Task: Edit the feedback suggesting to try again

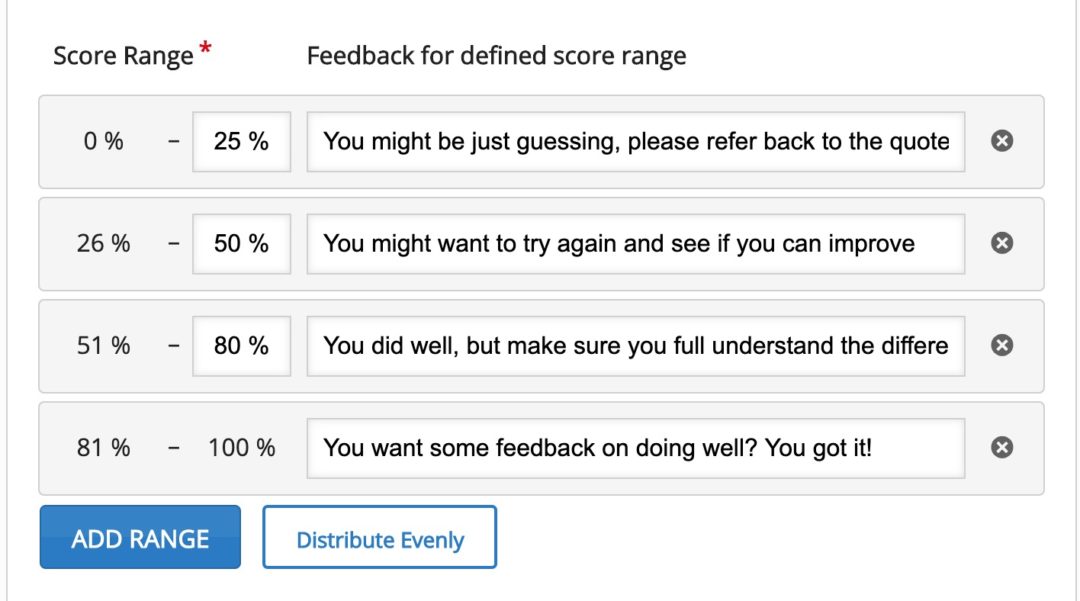Action: [x=636, y=244]
